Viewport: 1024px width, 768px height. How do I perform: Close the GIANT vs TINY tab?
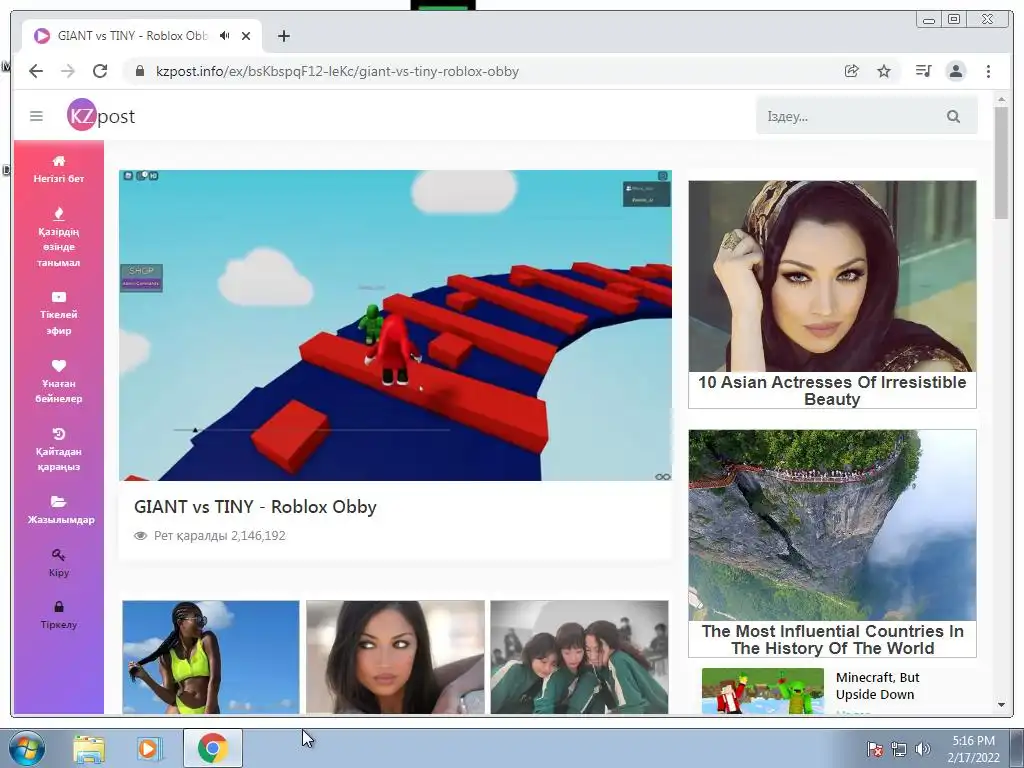pos(246,36)
